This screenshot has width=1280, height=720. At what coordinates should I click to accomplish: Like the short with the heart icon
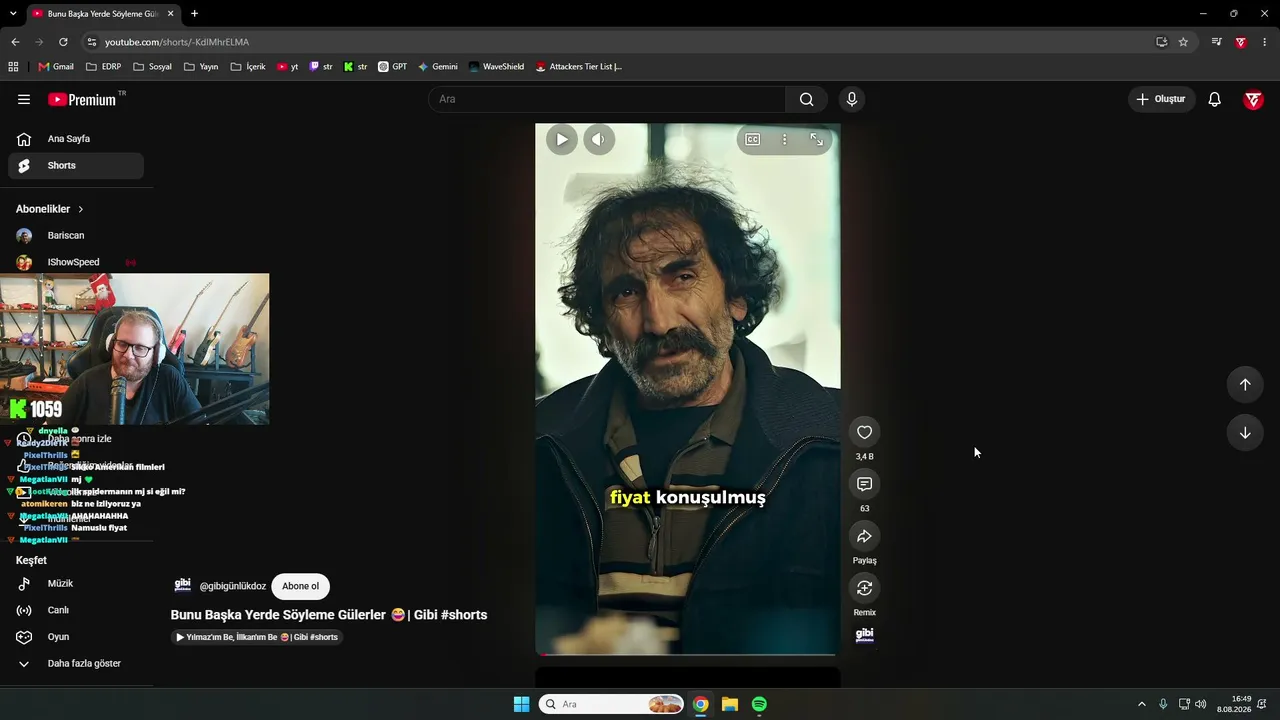pos(865,432)
